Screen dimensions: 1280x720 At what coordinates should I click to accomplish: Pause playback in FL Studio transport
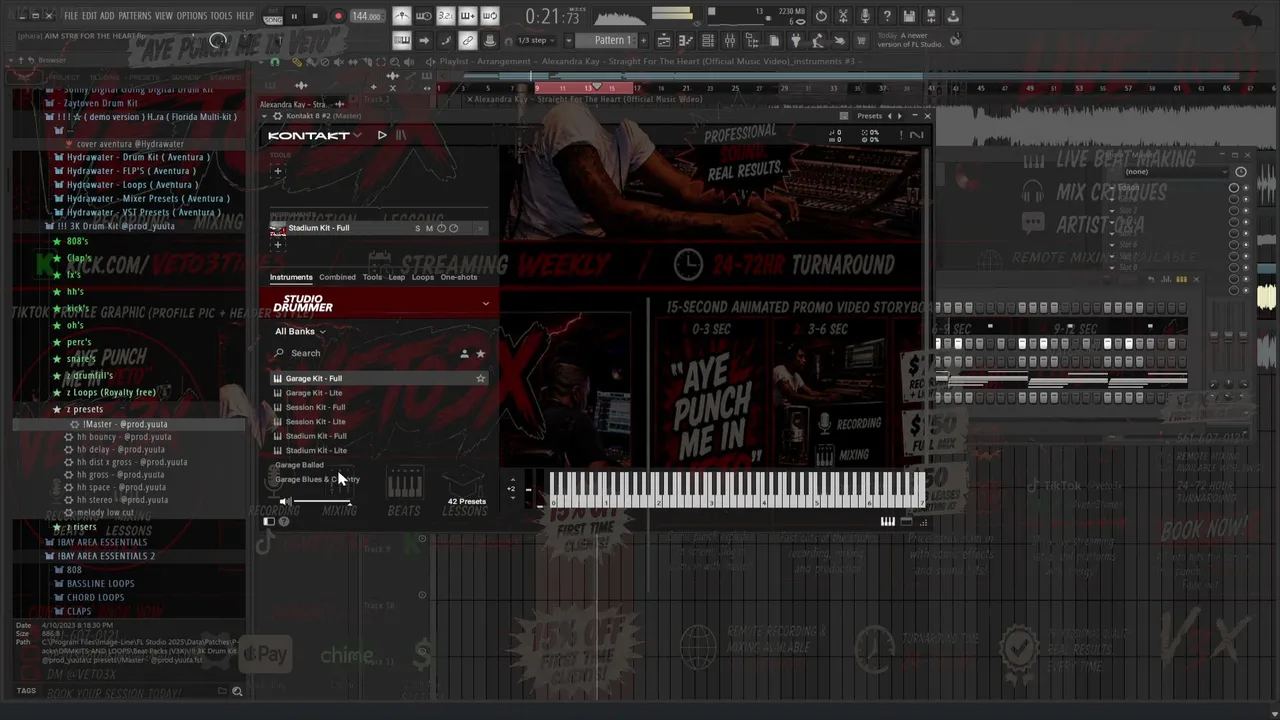coord(294,16)
